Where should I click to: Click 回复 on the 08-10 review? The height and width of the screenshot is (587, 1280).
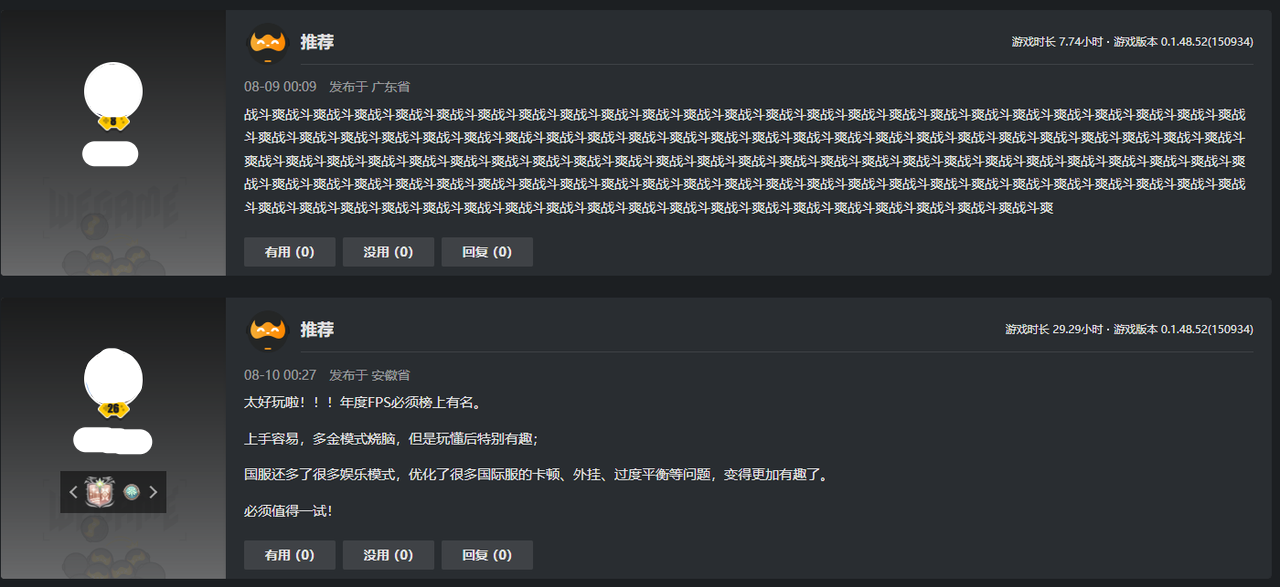[x=487, y=555]
